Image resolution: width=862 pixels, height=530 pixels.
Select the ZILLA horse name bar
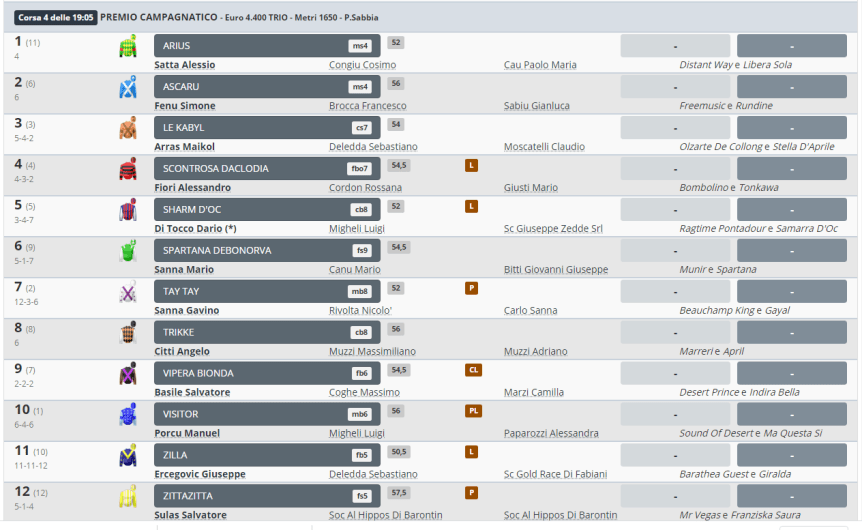point(267,455)
